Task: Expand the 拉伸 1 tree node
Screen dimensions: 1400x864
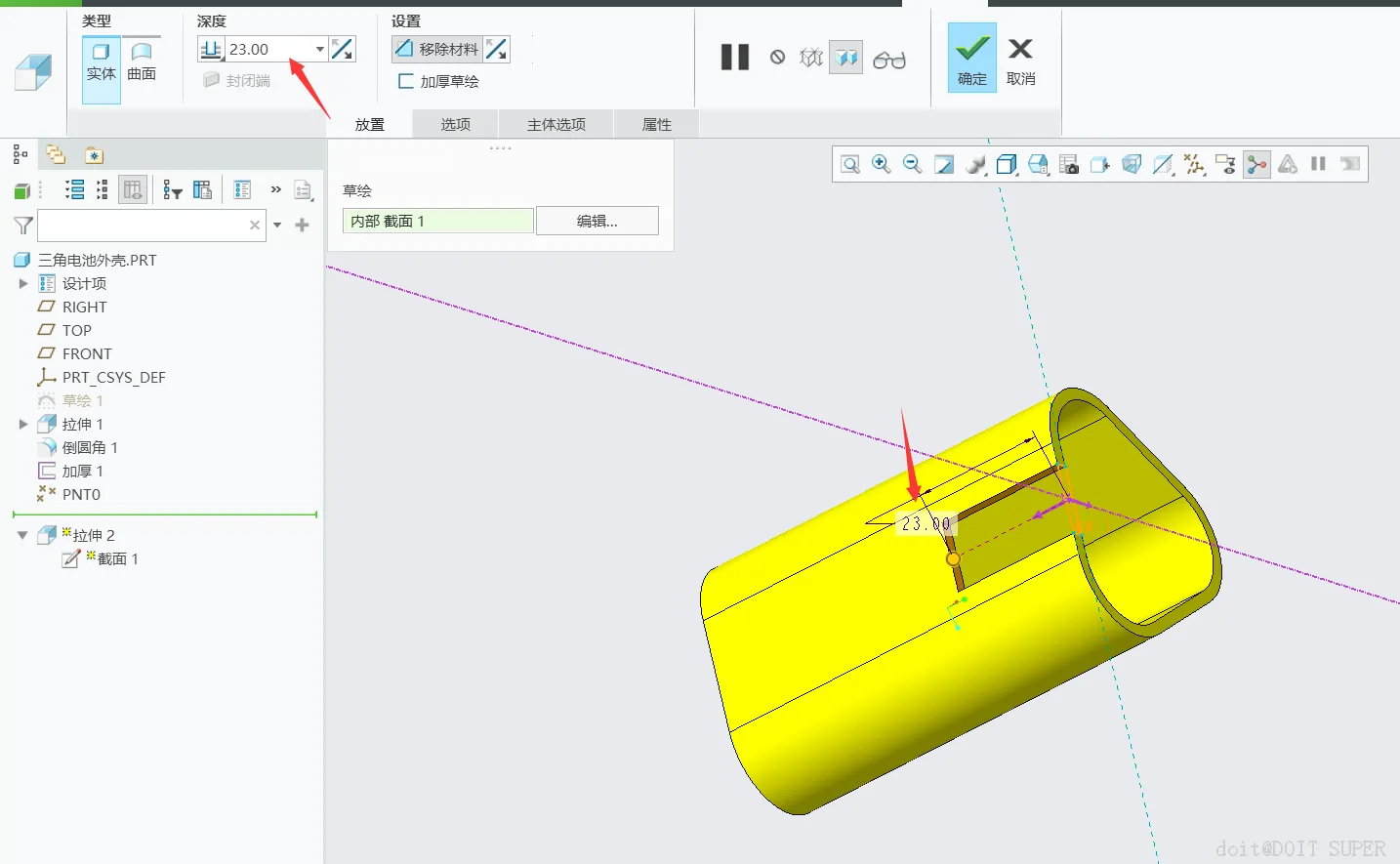Action: (23, 424)
